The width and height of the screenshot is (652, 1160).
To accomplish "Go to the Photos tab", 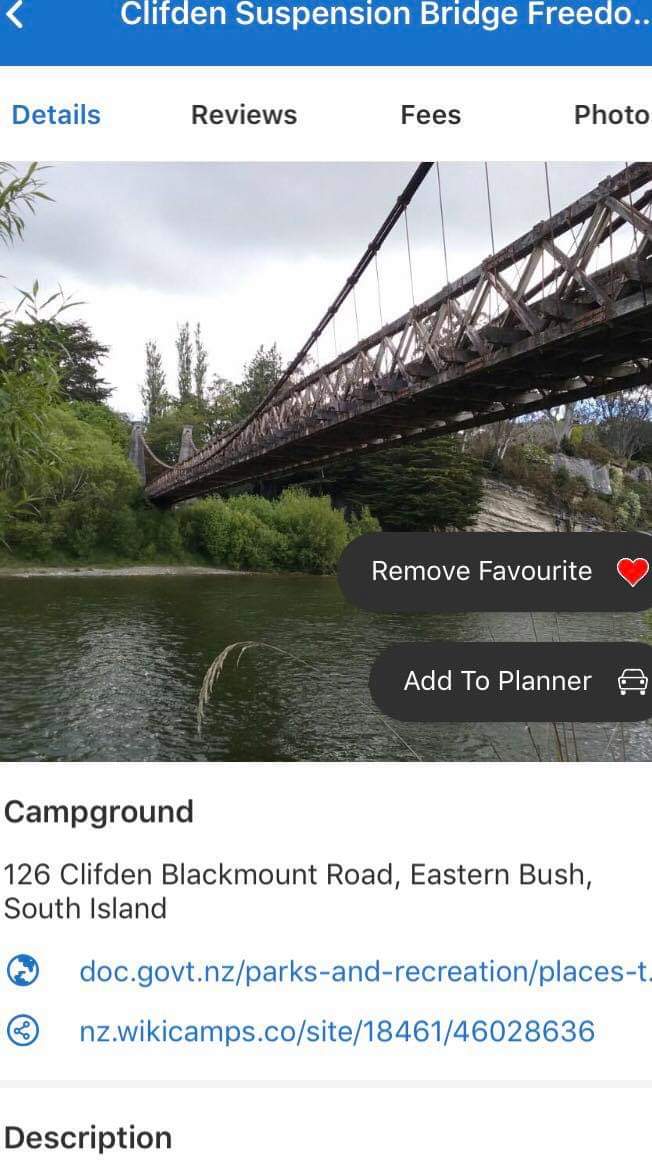I will pyautogui.click(x=612, y=115).
